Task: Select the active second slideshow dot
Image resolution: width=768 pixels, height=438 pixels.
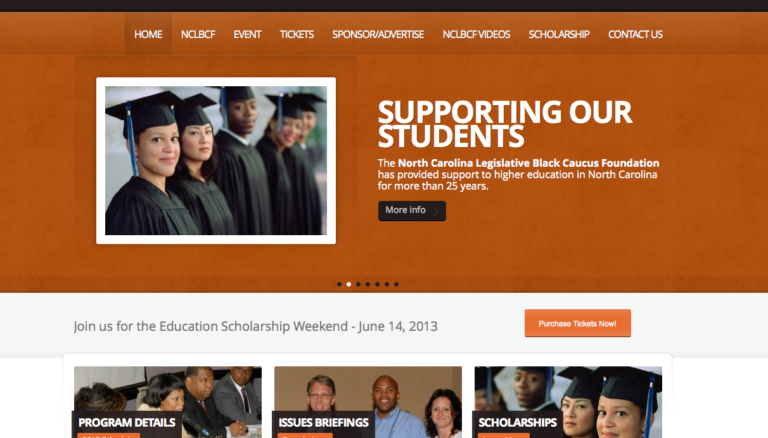Action: pos(349,284)
